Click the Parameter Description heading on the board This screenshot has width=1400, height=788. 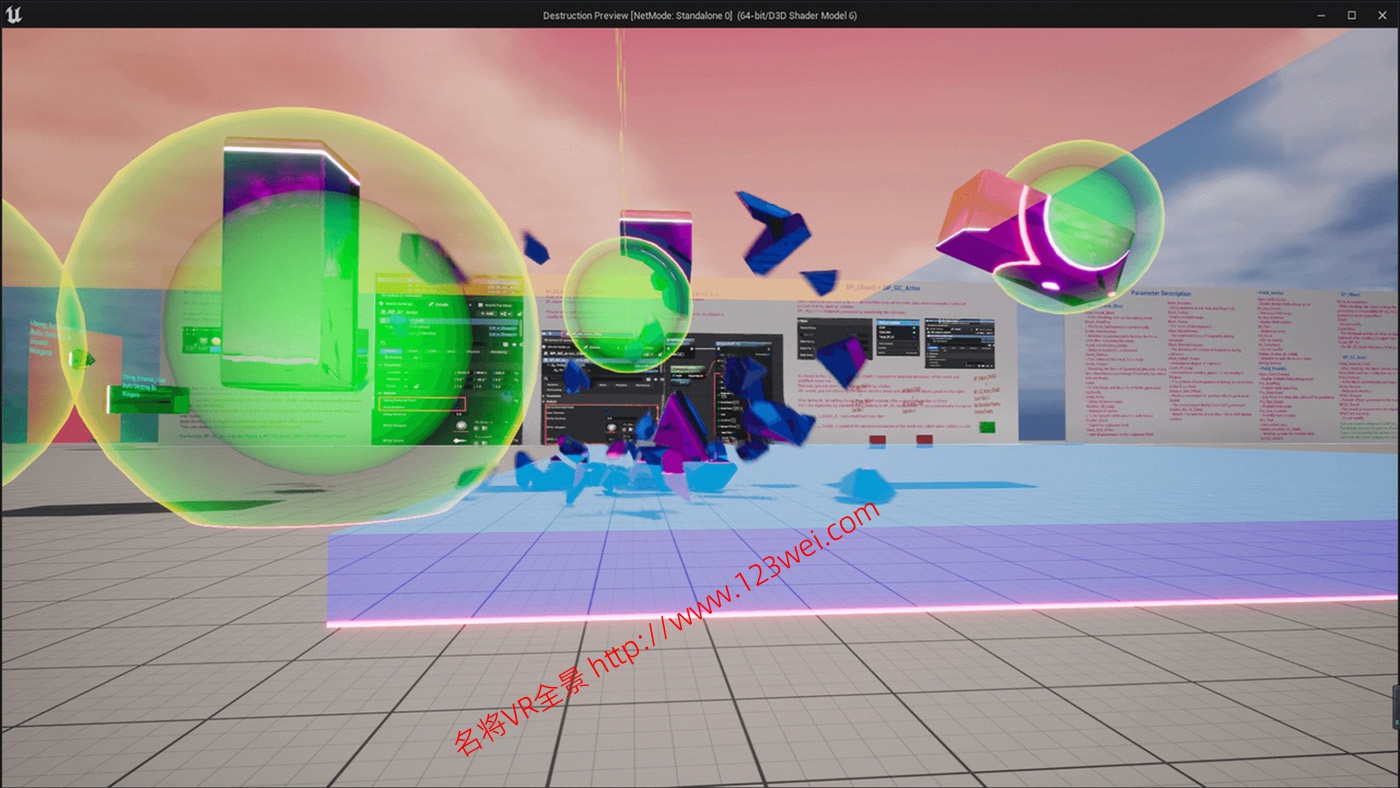[1160, 294]
